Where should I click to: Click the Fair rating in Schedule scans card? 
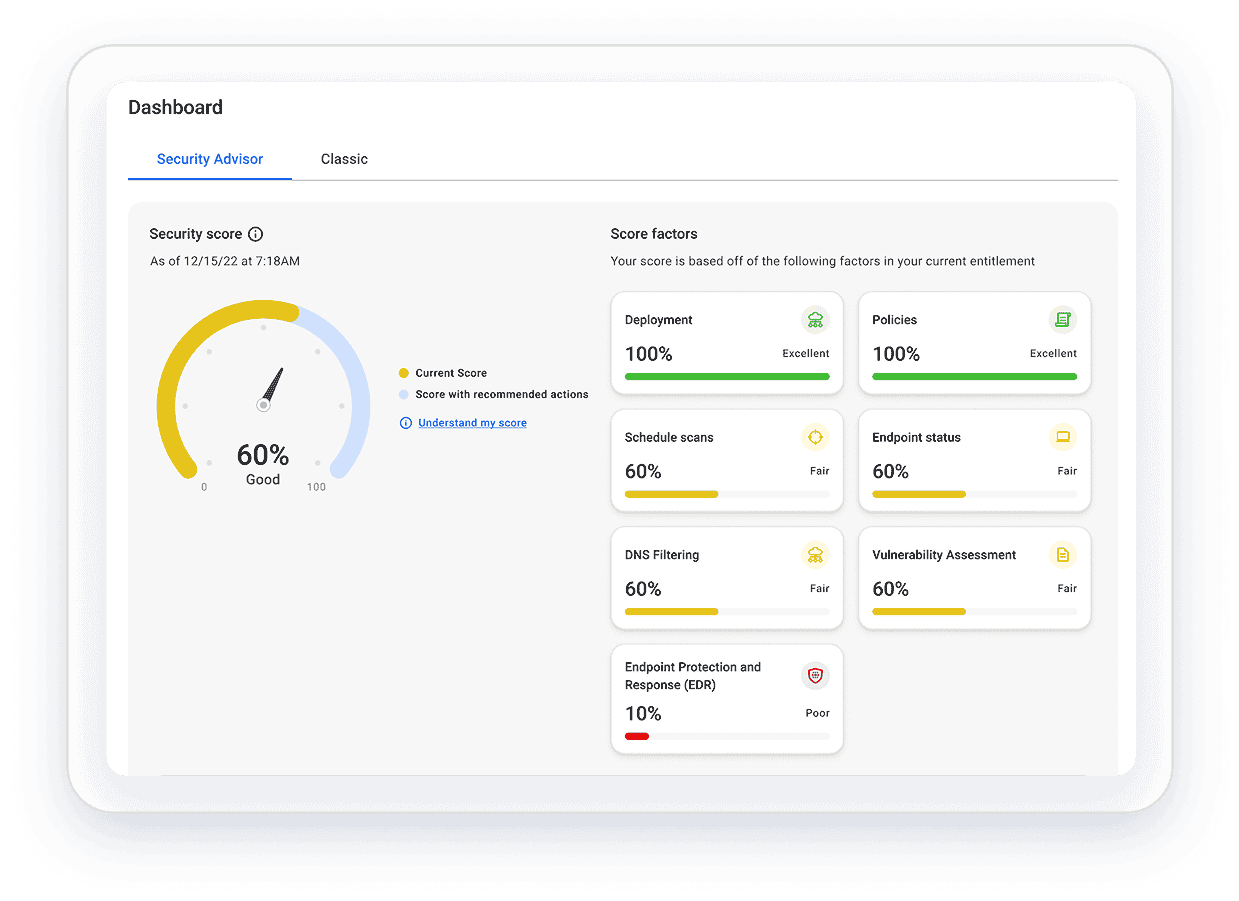tap(820, 471)
